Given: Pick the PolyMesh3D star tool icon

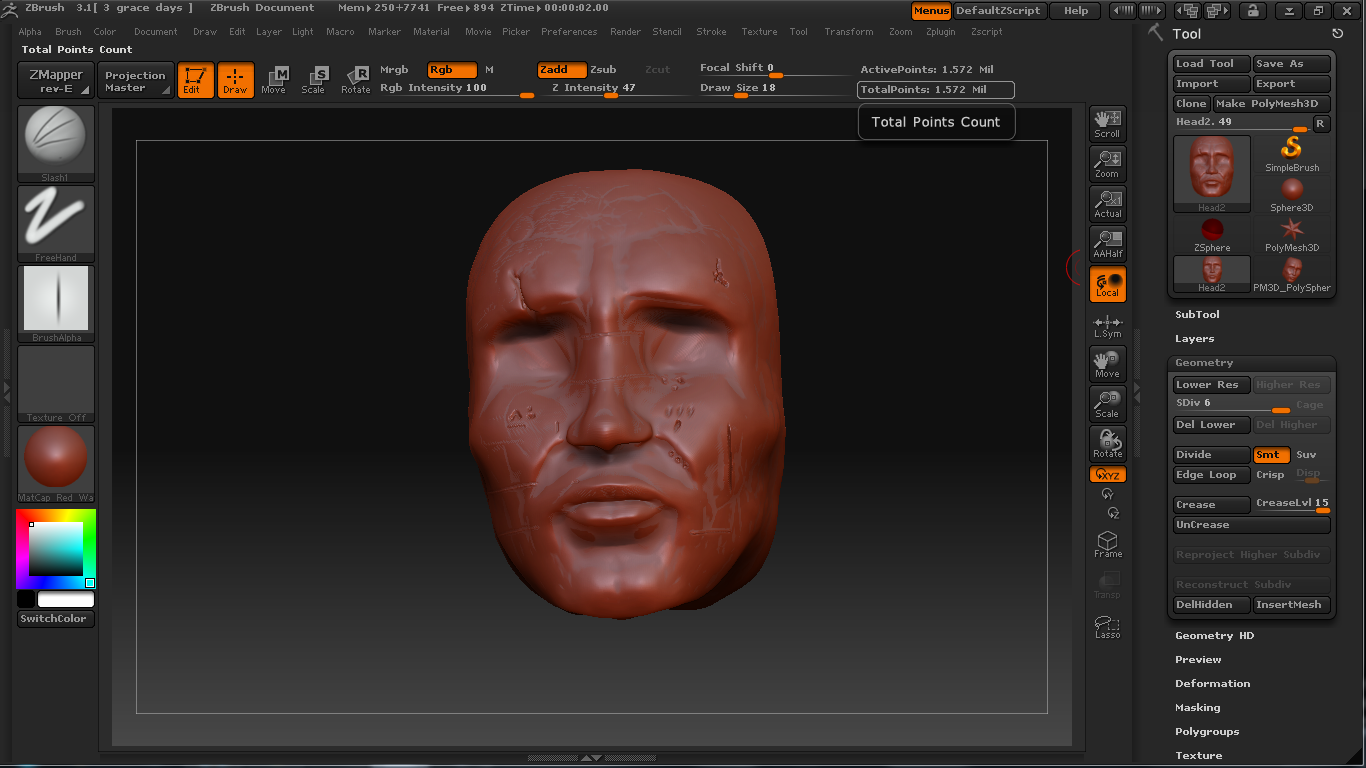Looking at the screenshot, I should [x=1292, y=234].
